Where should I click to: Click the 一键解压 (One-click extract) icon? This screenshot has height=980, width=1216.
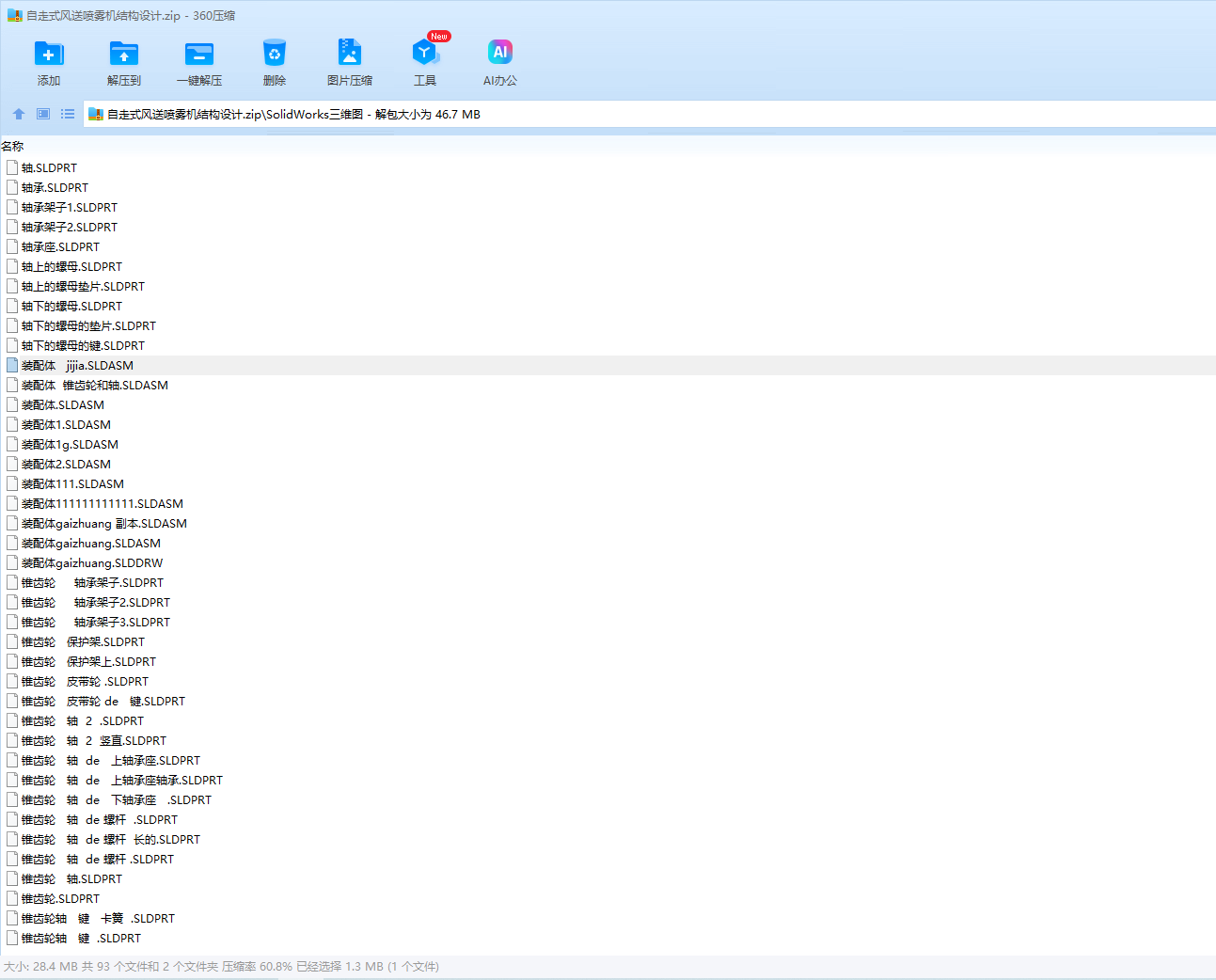[199, 54]
